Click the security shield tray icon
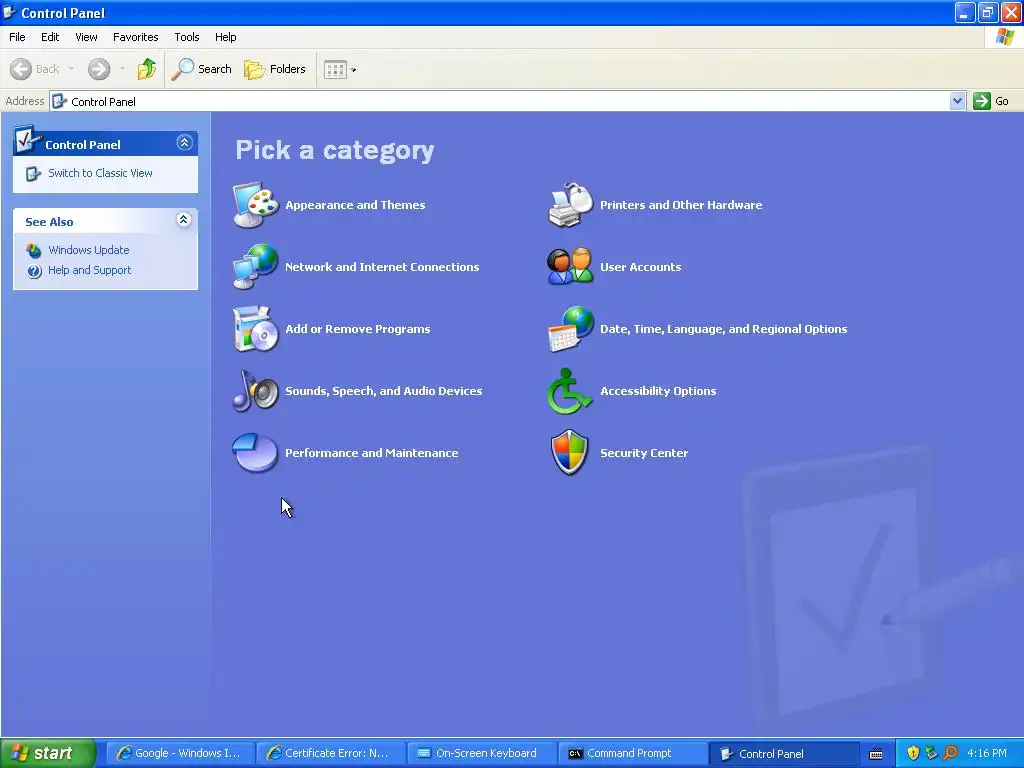Viewport: 1024px width, 768px height. coord(913,753)
